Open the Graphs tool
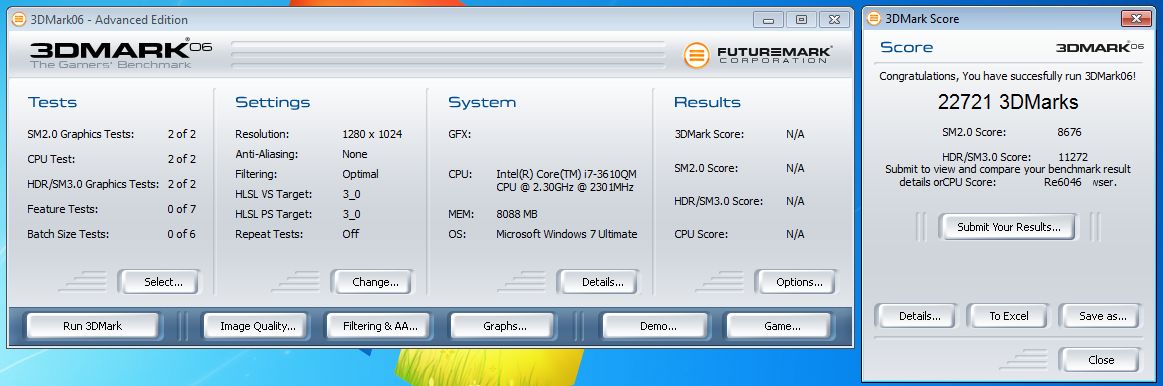This screenshot has height=386, width=1163. click(x=504, y=326)
